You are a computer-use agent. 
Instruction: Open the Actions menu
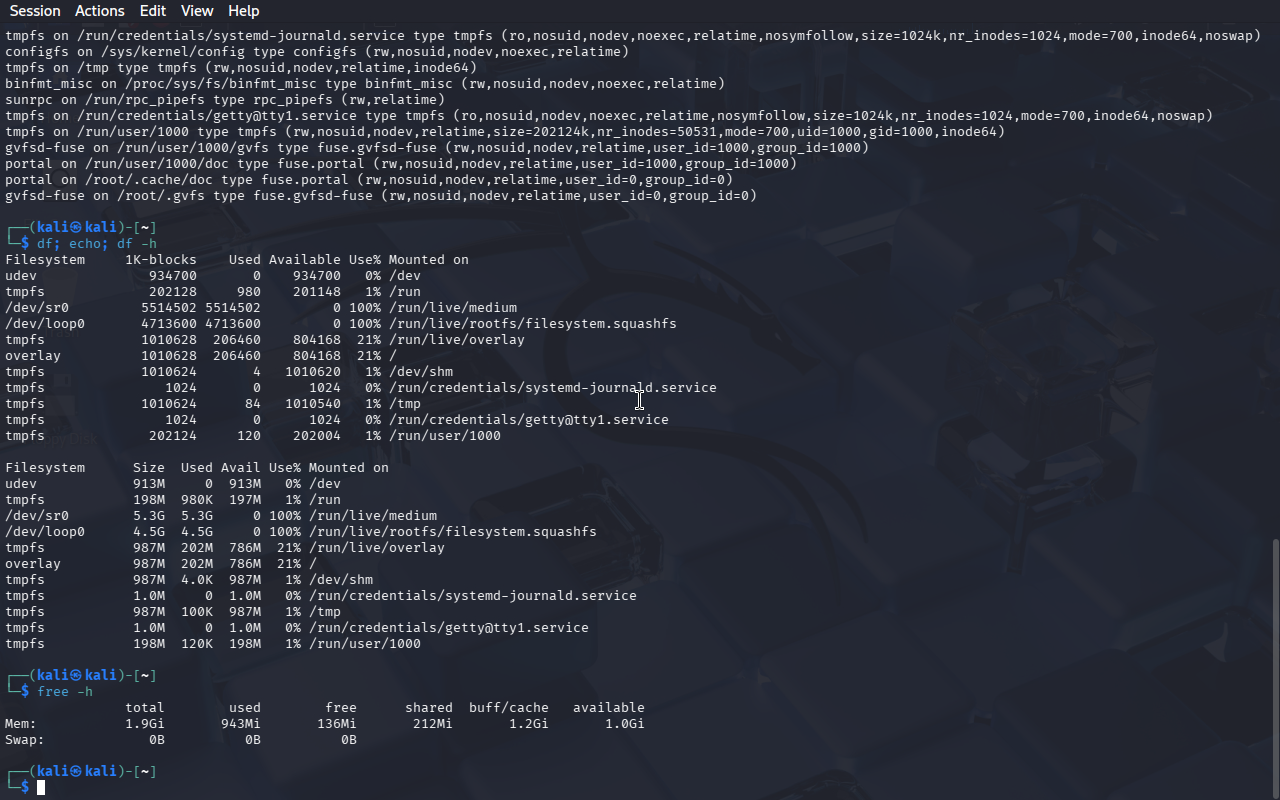point(100,11)
